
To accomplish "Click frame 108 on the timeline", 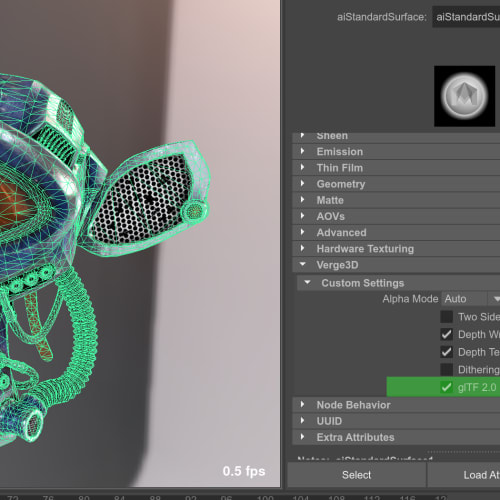I will click(x=336, y=497).
